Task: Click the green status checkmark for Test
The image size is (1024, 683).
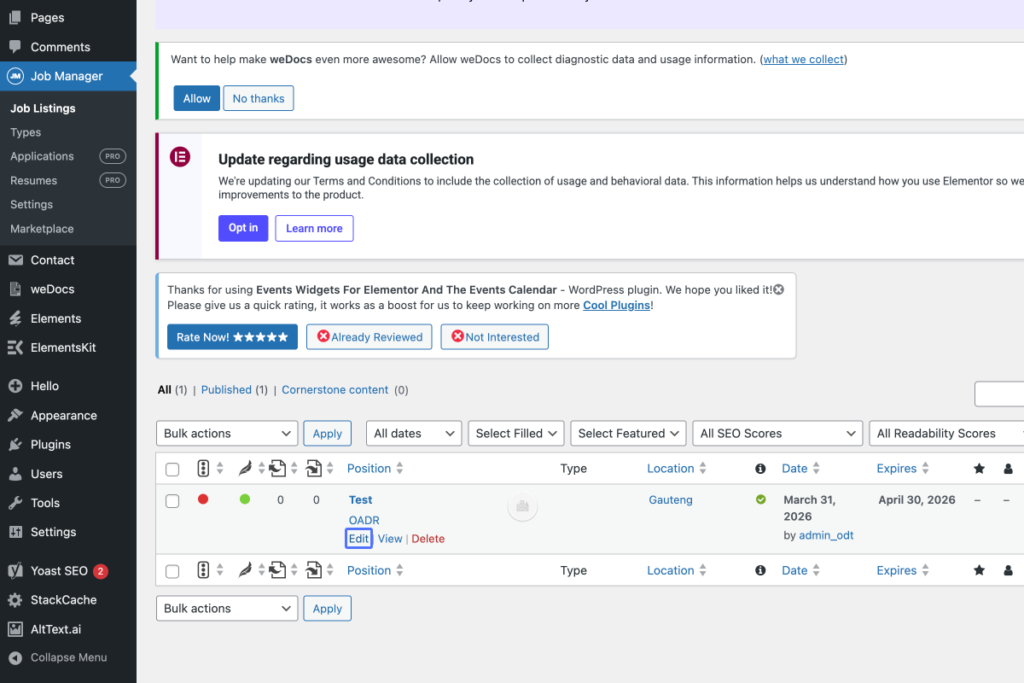Action: [761, 500]
